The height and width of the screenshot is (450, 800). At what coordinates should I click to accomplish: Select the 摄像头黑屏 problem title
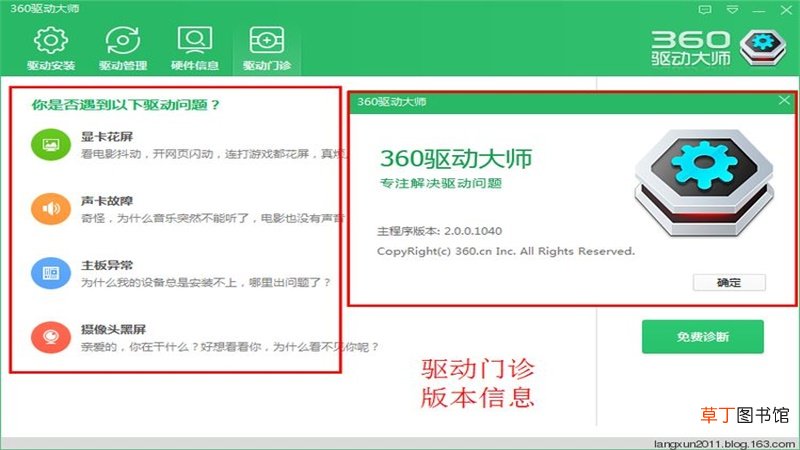(x=113, y=330)
